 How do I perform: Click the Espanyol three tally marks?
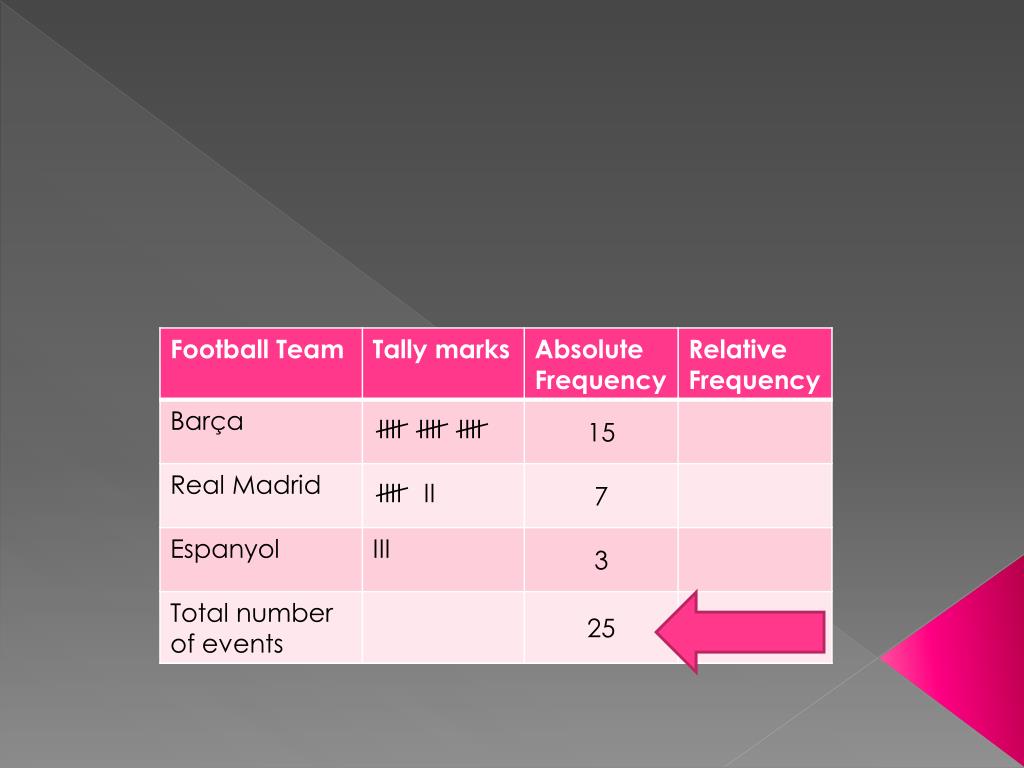tap(381, 549)
